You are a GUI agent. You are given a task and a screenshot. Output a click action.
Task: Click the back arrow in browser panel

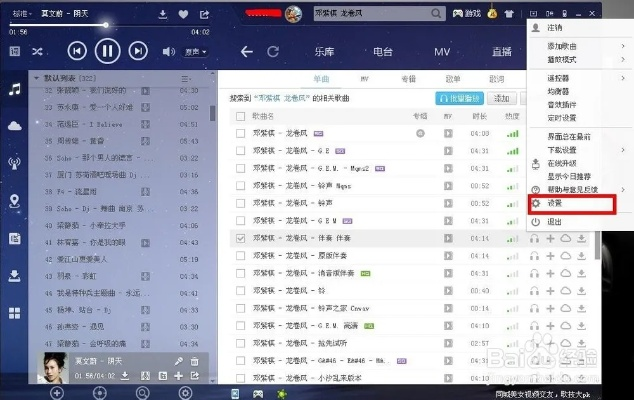[x=247, y=51]
